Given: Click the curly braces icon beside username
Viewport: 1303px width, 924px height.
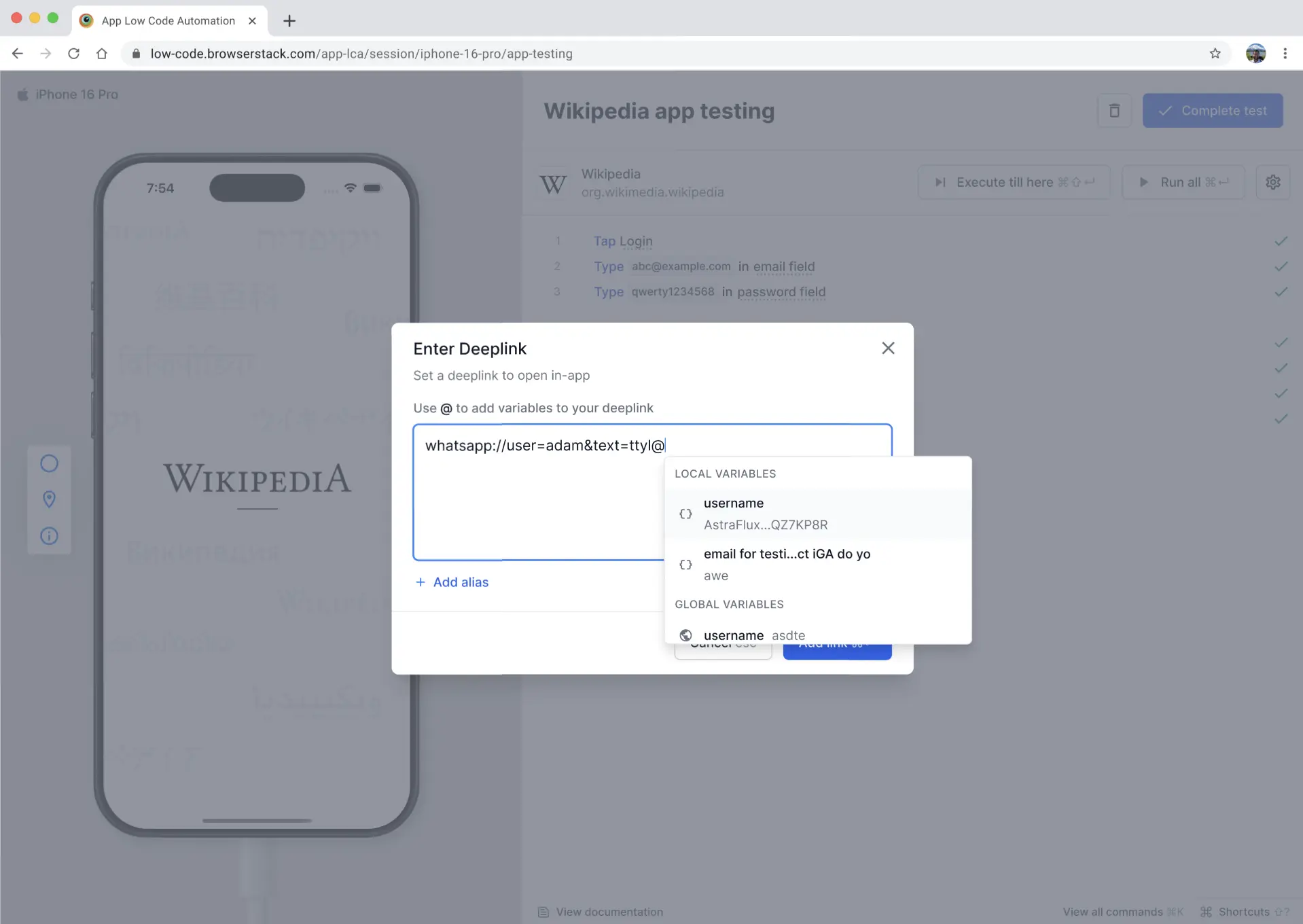Looking at the screenshot, I should 685,514.
